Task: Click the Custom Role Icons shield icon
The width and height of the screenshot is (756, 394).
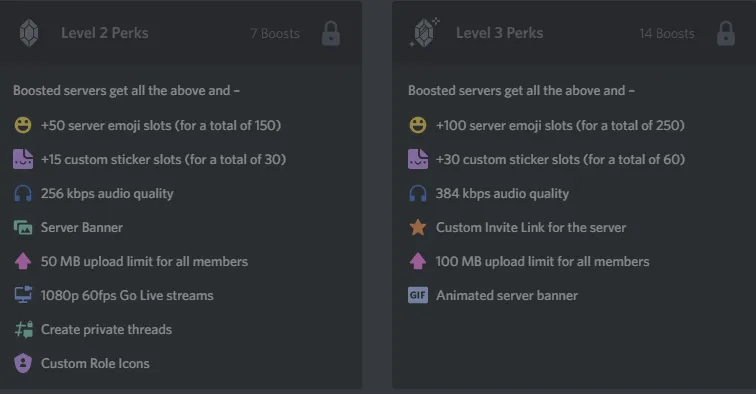Action: [23, 363]
